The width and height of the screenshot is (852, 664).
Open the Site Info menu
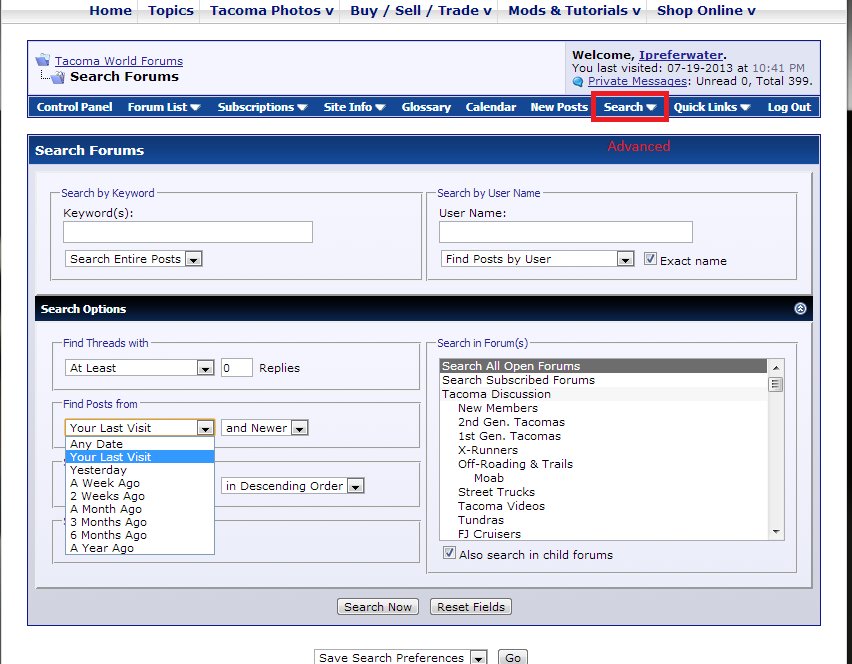coord(354,107)
